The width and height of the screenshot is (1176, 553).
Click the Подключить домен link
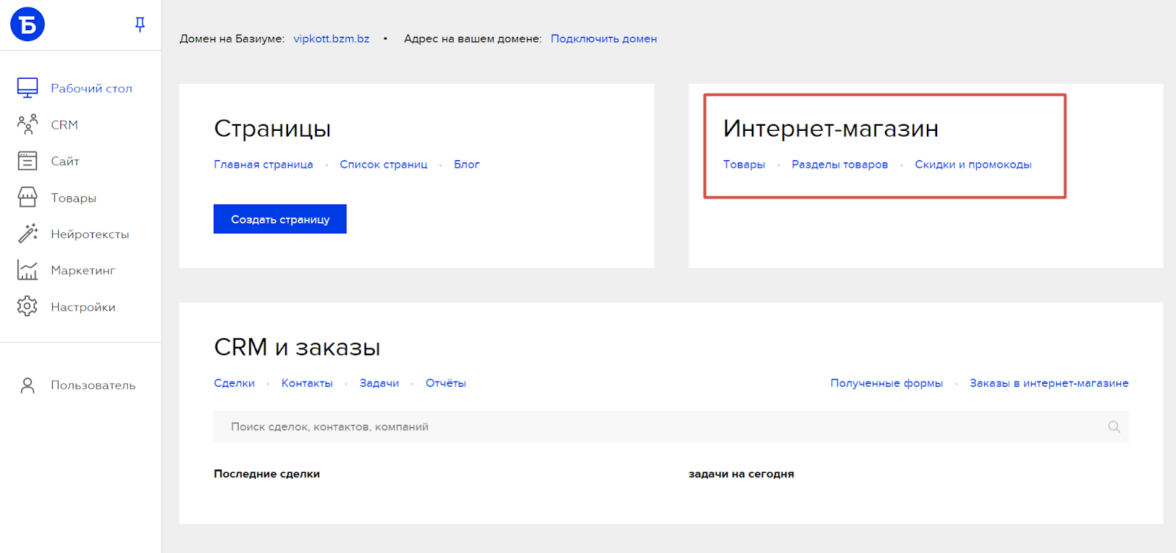(x=603, y=39)
